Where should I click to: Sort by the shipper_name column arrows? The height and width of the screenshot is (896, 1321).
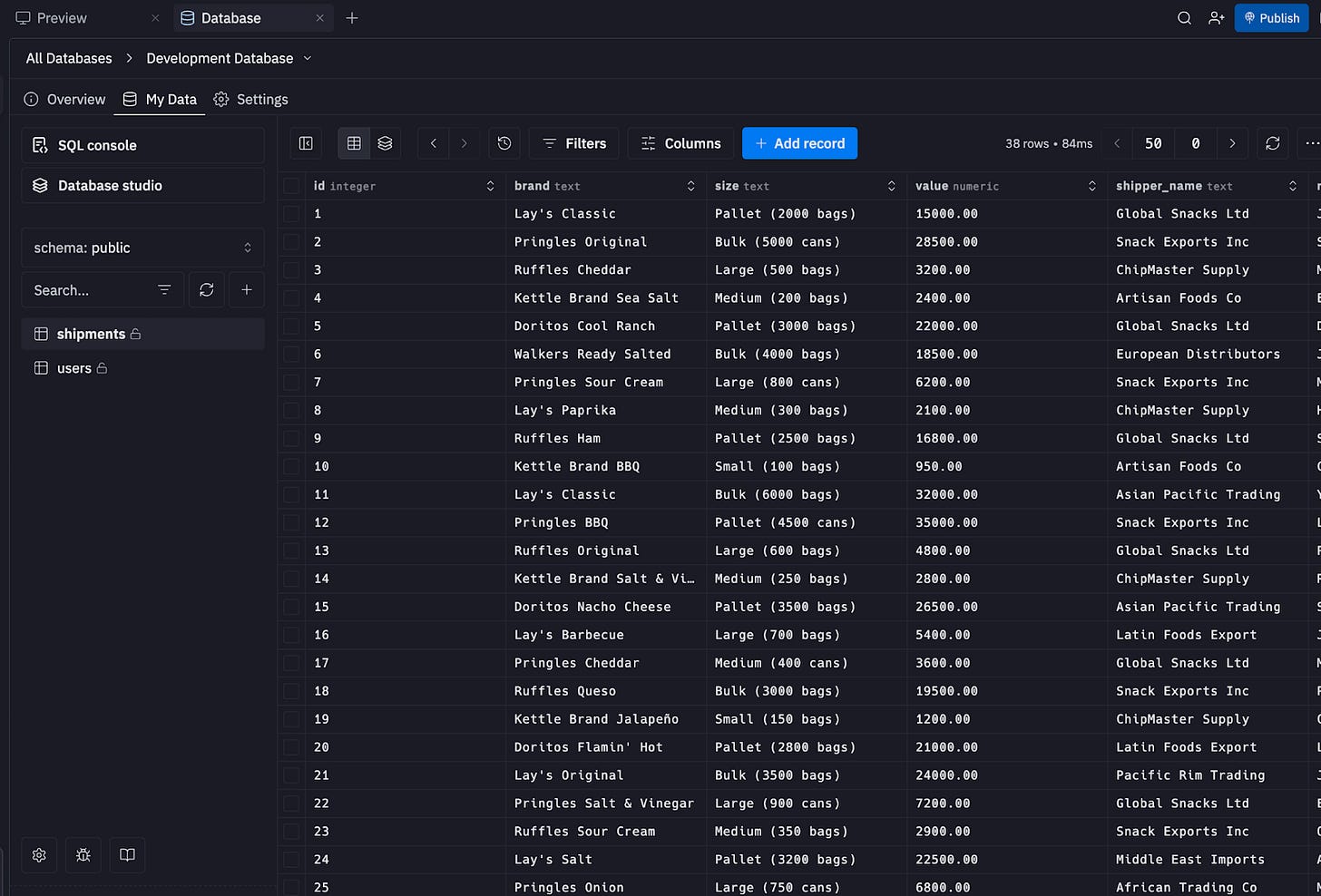click(x=1292, y=186)
